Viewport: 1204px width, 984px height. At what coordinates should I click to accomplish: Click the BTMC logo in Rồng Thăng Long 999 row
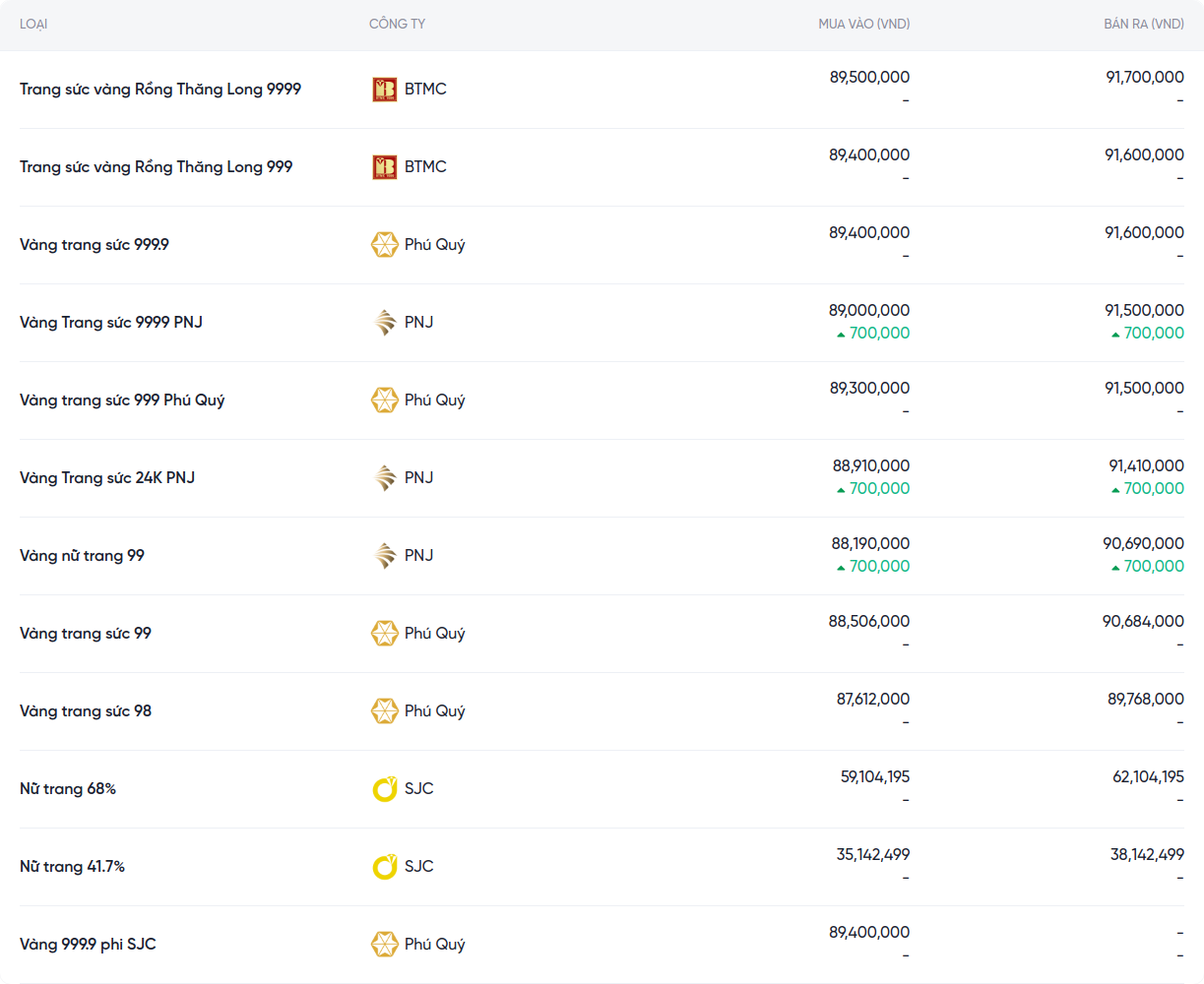384,167
